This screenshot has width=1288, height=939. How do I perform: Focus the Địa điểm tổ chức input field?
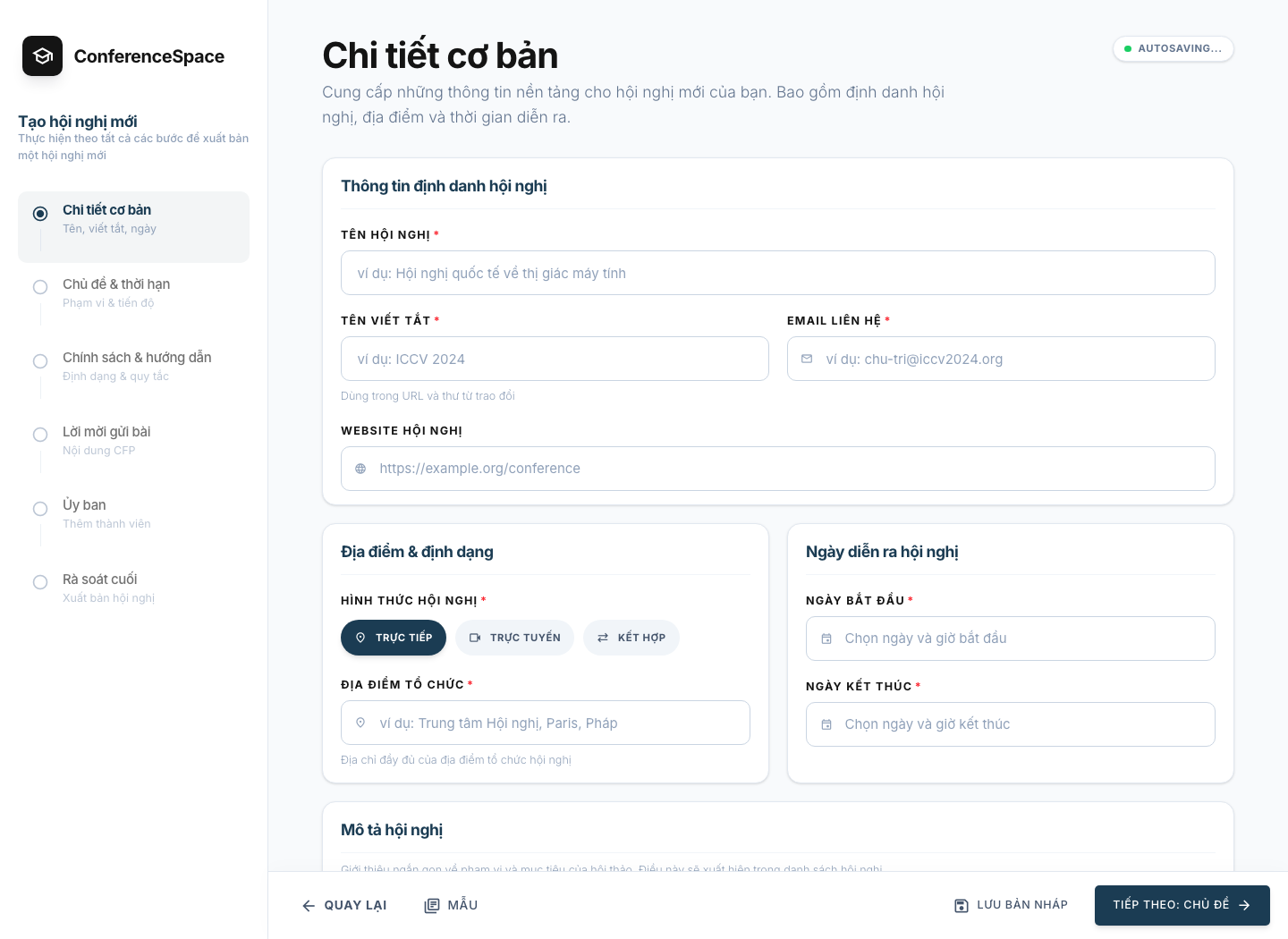point(546,723)
